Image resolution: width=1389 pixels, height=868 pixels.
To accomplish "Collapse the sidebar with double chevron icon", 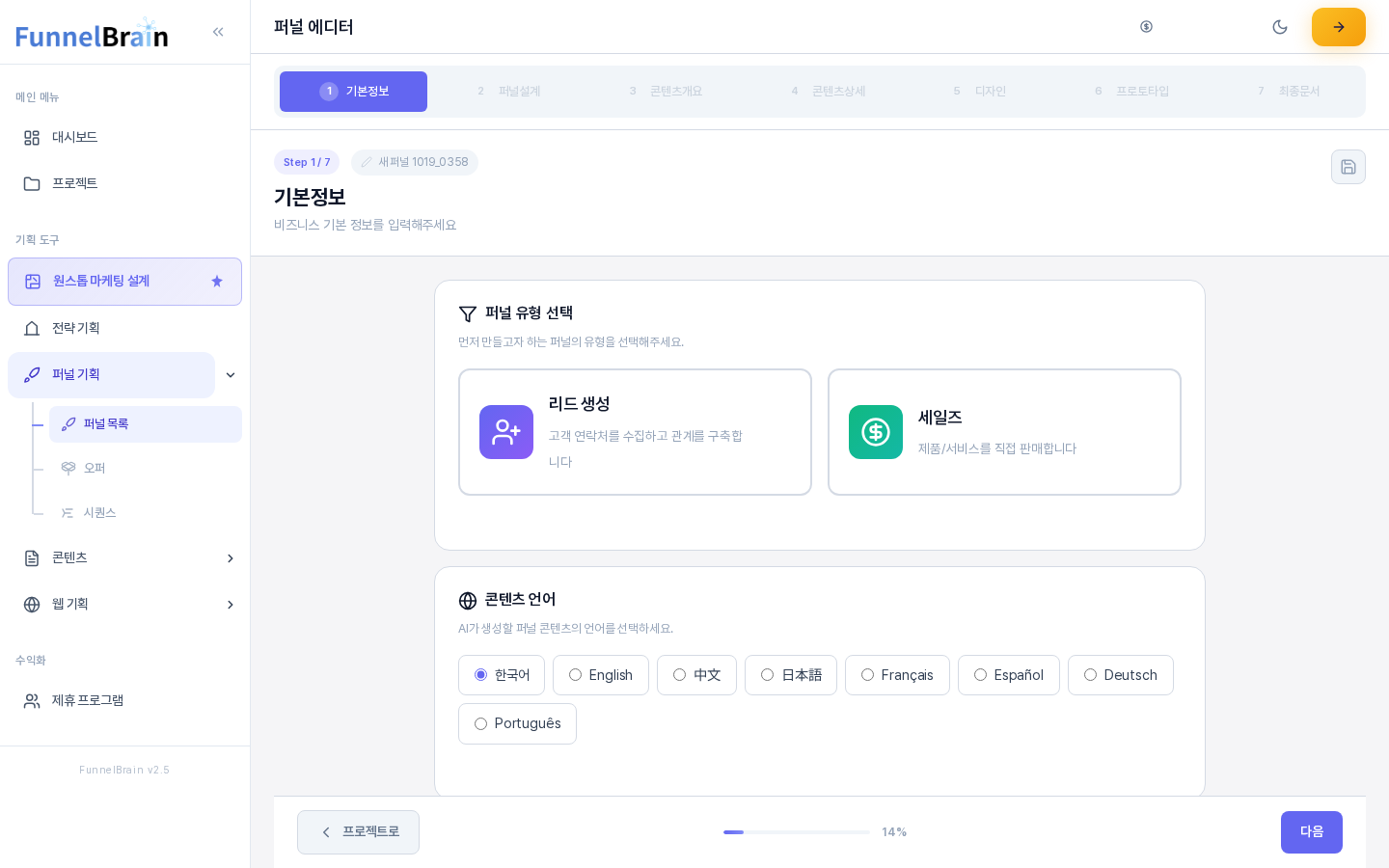I will (218, 32).
